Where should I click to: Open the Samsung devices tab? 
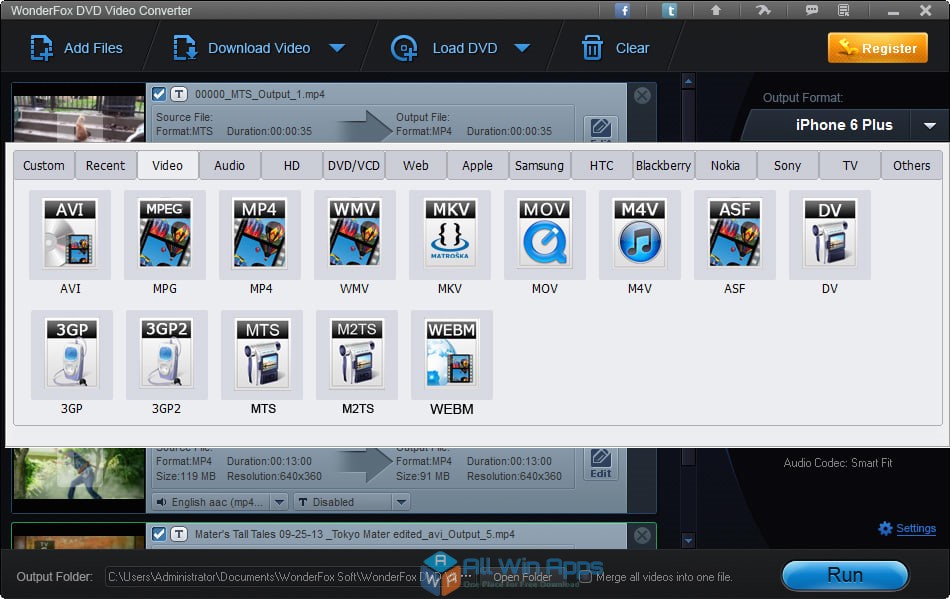click(539, 165)
